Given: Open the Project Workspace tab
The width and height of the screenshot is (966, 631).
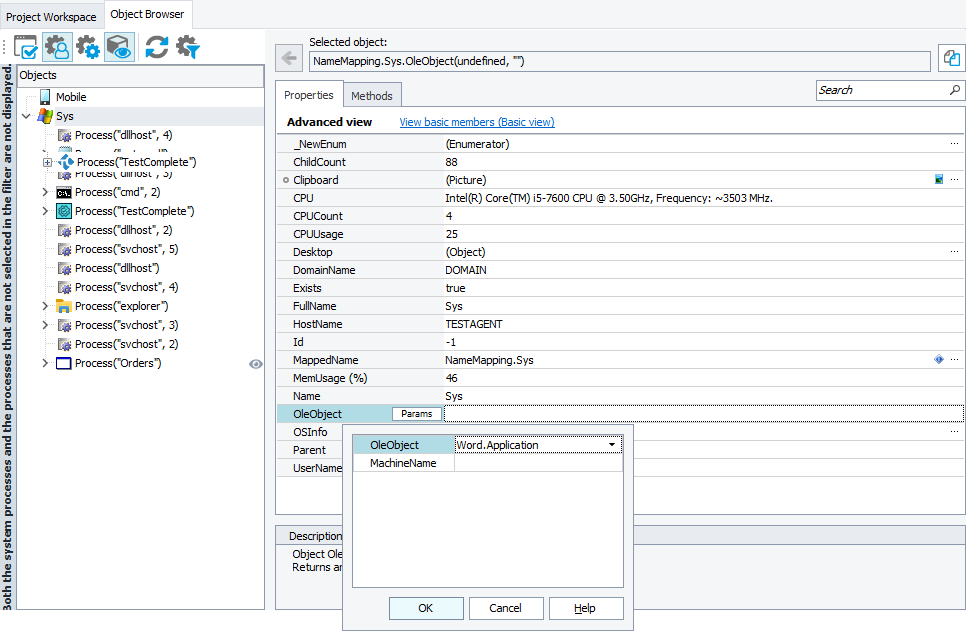Looking at the screenshot, I should [51, 16].
